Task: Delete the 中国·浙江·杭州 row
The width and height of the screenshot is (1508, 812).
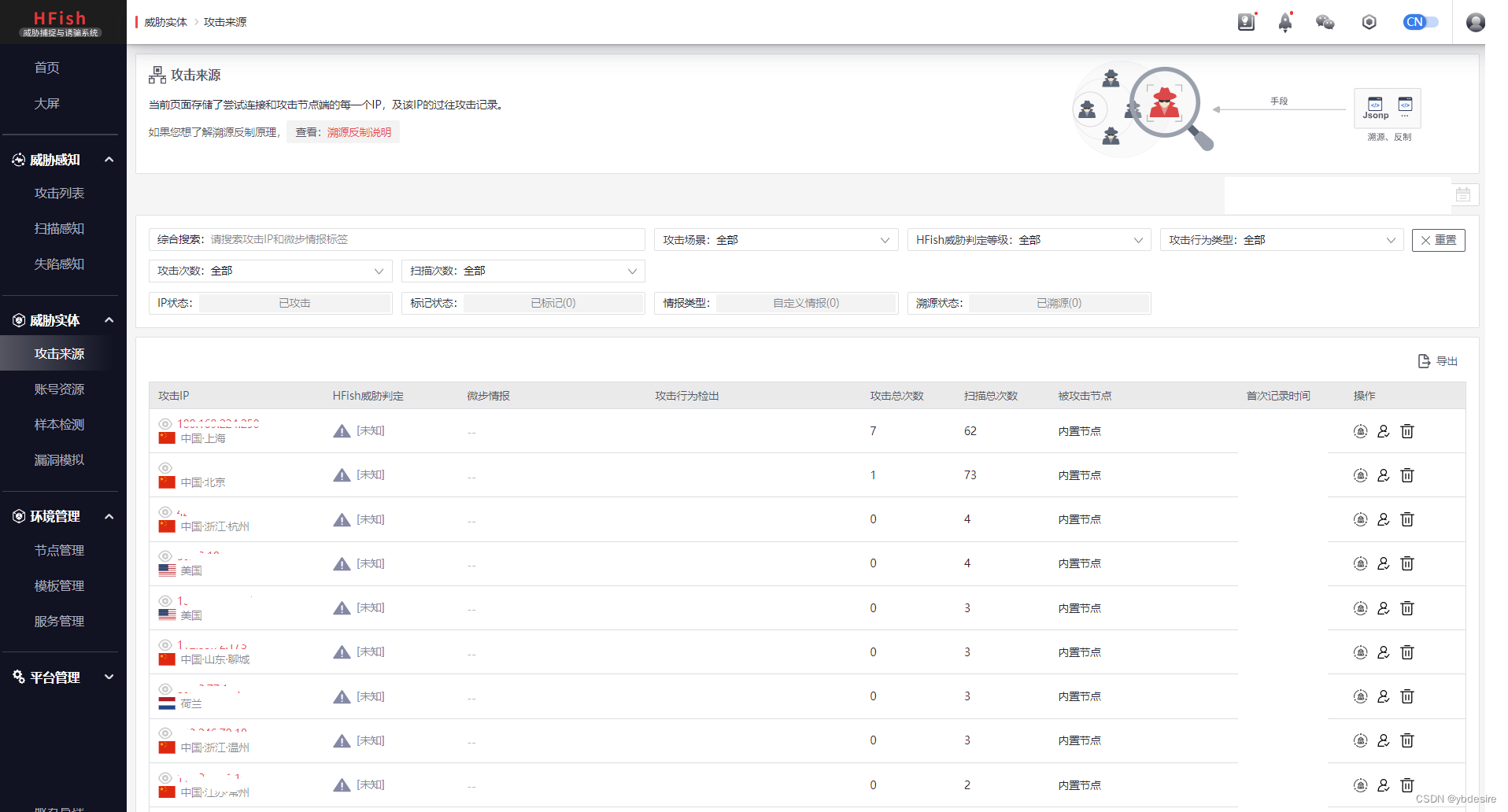Action: click(x=1407, y=519)
